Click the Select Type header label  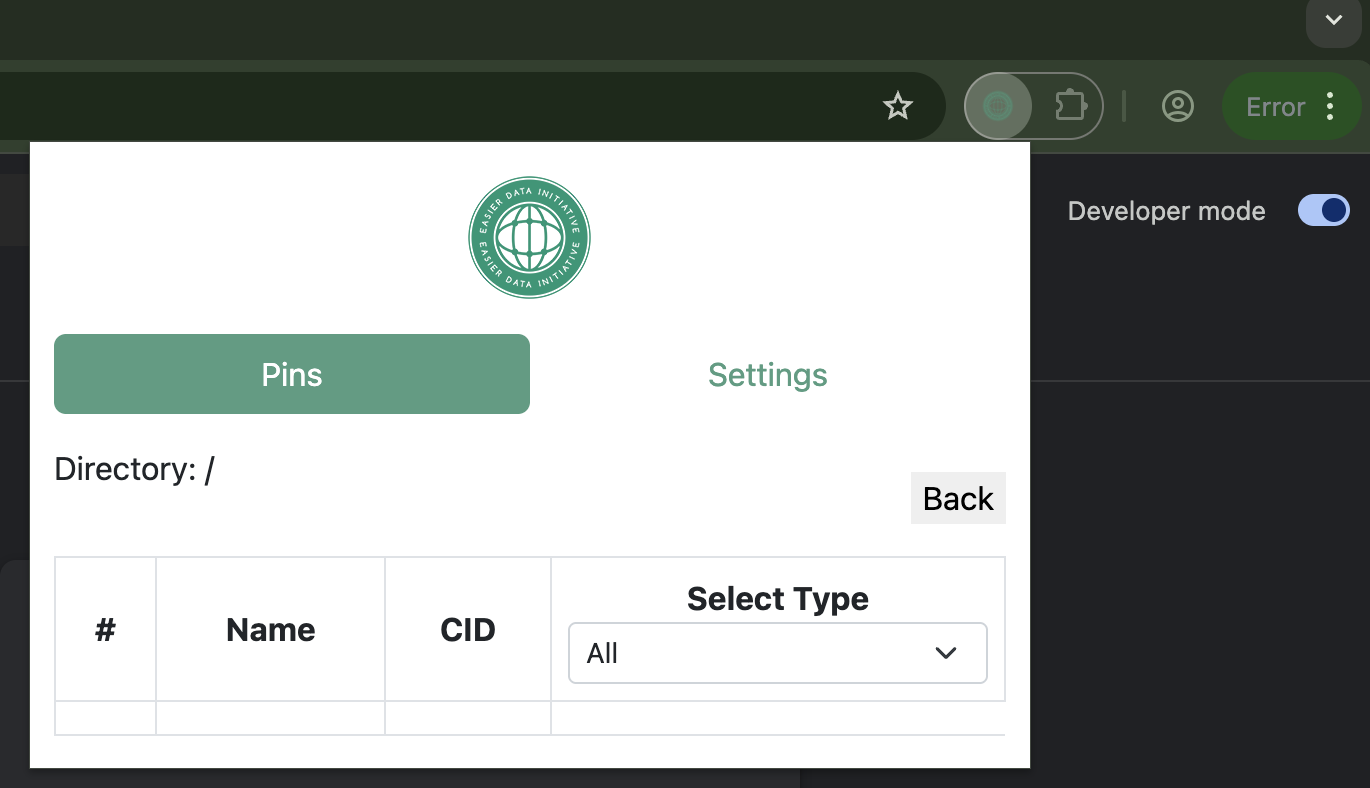click(778, 599)
